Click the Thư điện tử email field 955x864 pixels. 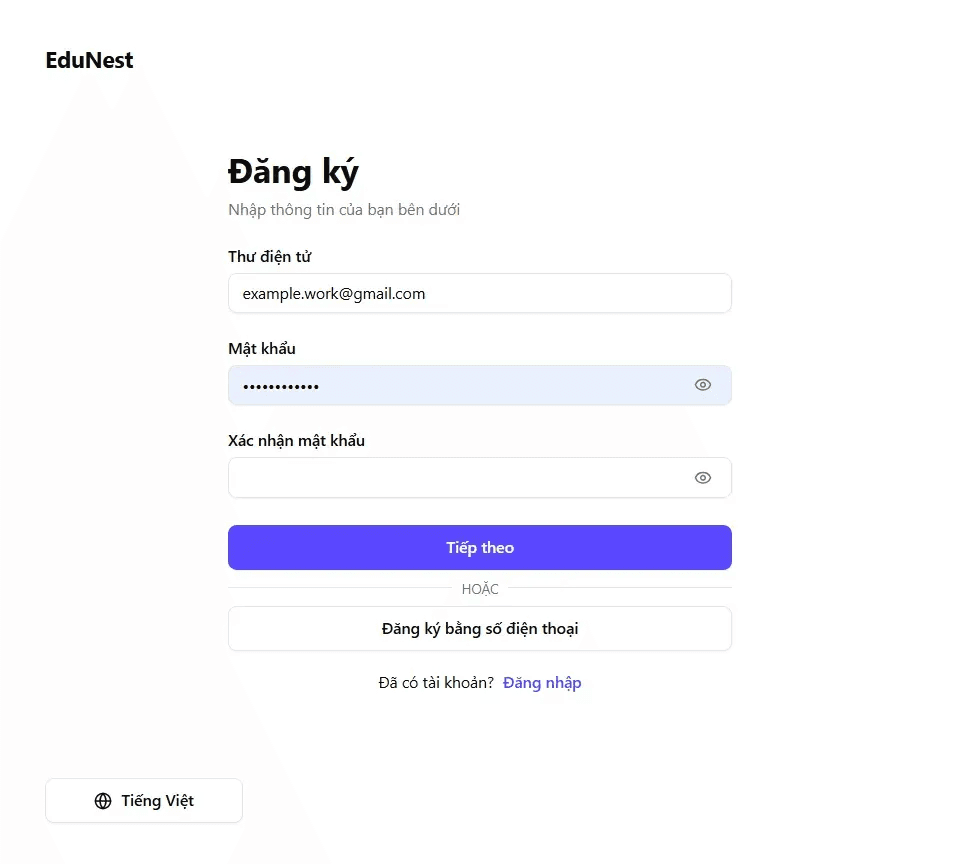click(480, 293)
